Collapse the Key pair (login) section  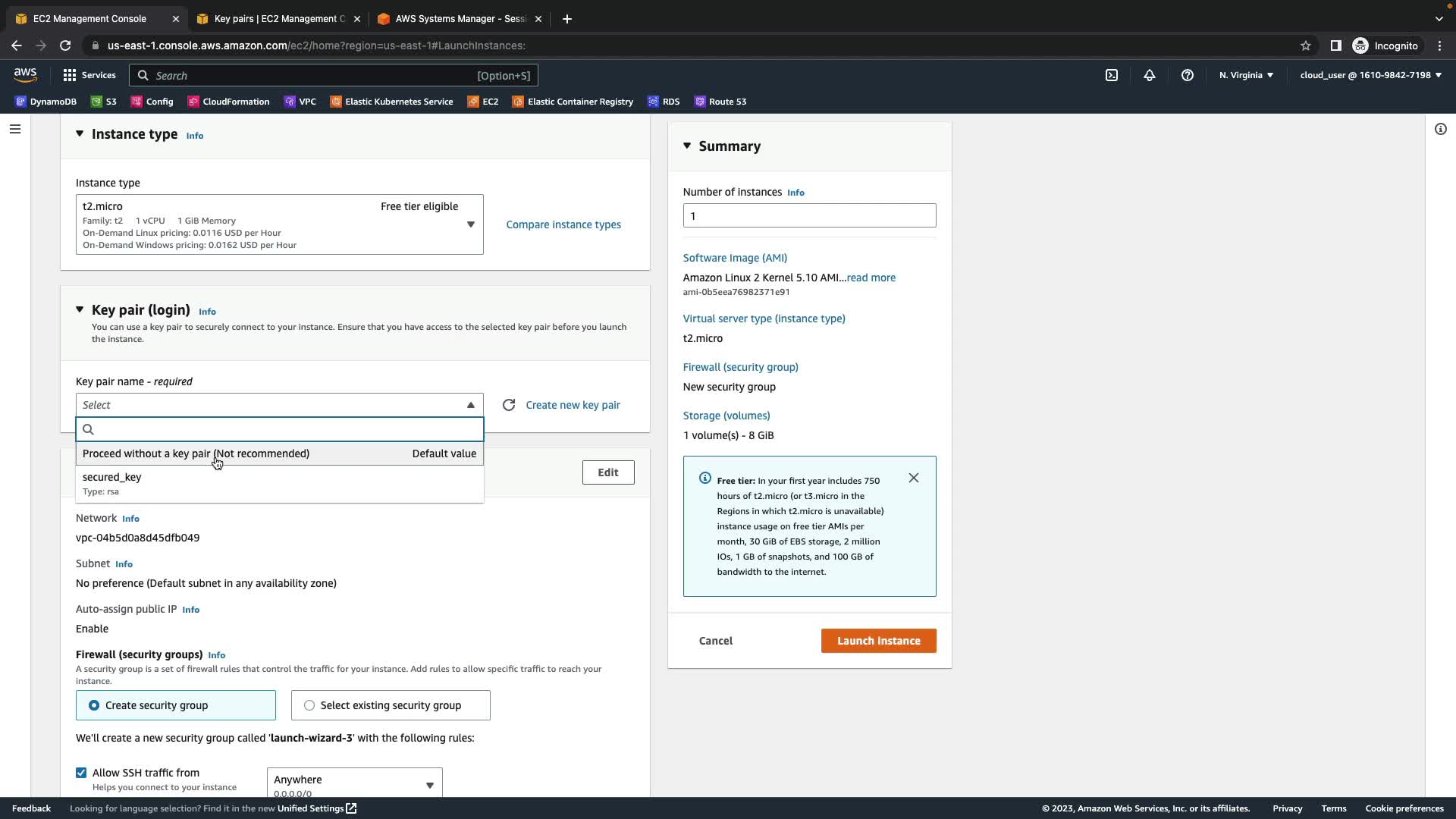(x=80, y=309)
